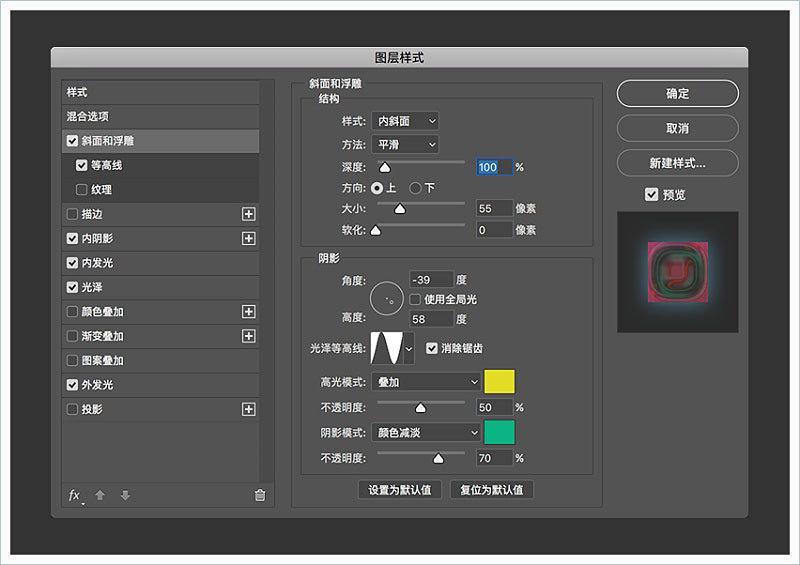
Task: Select the 外发光 effect row
Action: pos(160,385)
